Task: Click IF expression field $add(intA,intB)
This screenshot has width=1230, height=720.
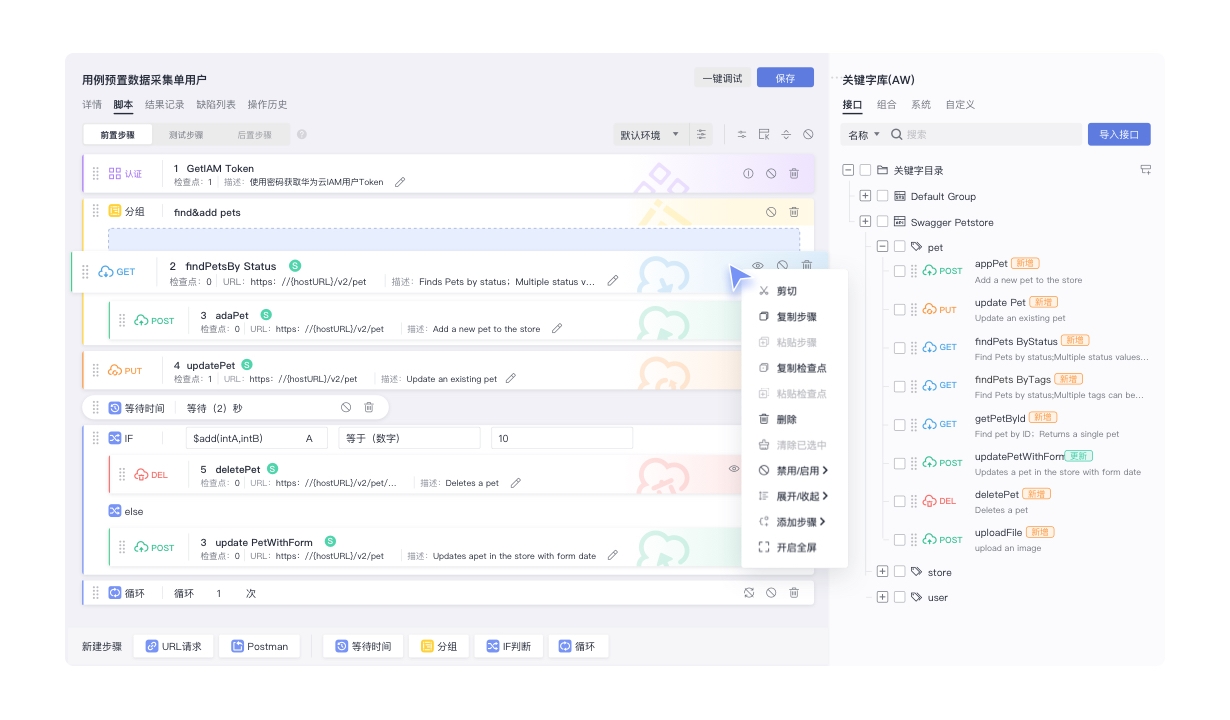Action: click(257, 438)
